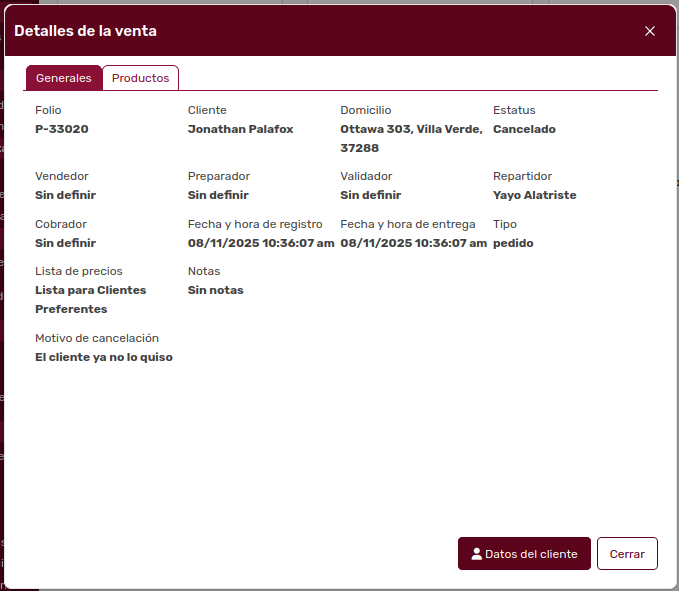The height and width of the screenshot is (591, 679).
Task: Click the Sin definir value under Validador
Action: [370, 195]
